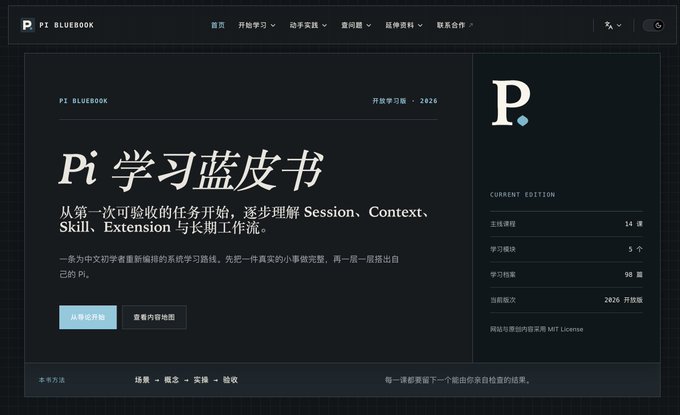Click the 从导论开始 button
The image size is (680, 415).
88,317
